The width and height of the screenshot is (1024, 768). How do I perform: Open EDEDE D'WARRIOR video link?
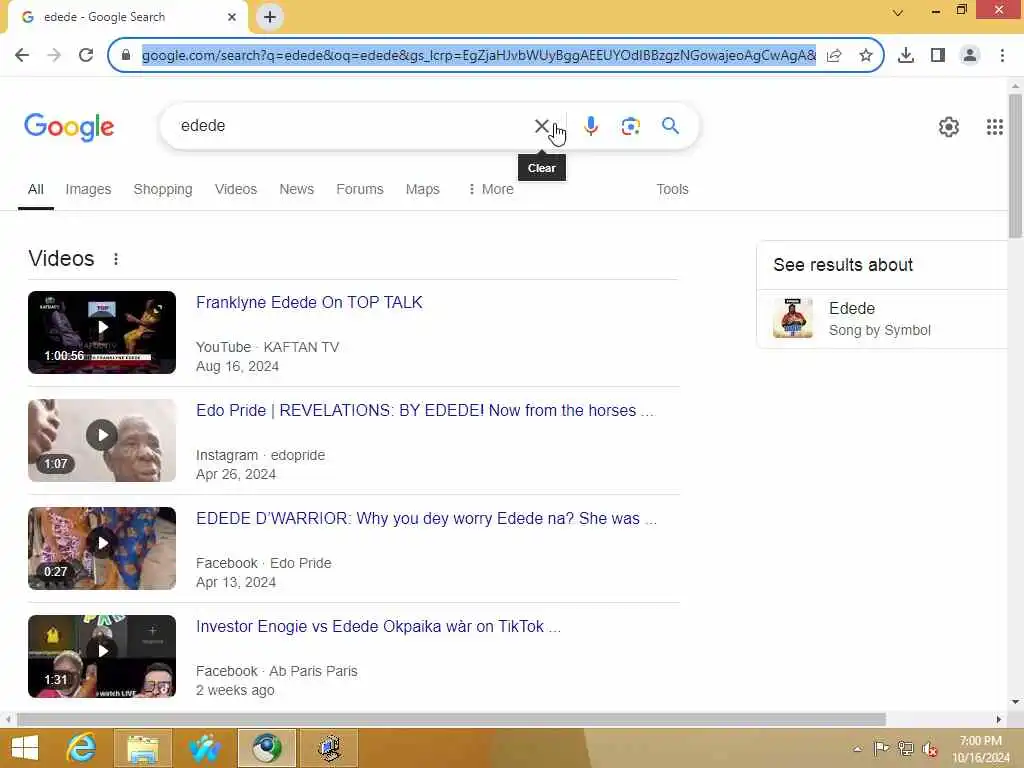pos(426,519)
